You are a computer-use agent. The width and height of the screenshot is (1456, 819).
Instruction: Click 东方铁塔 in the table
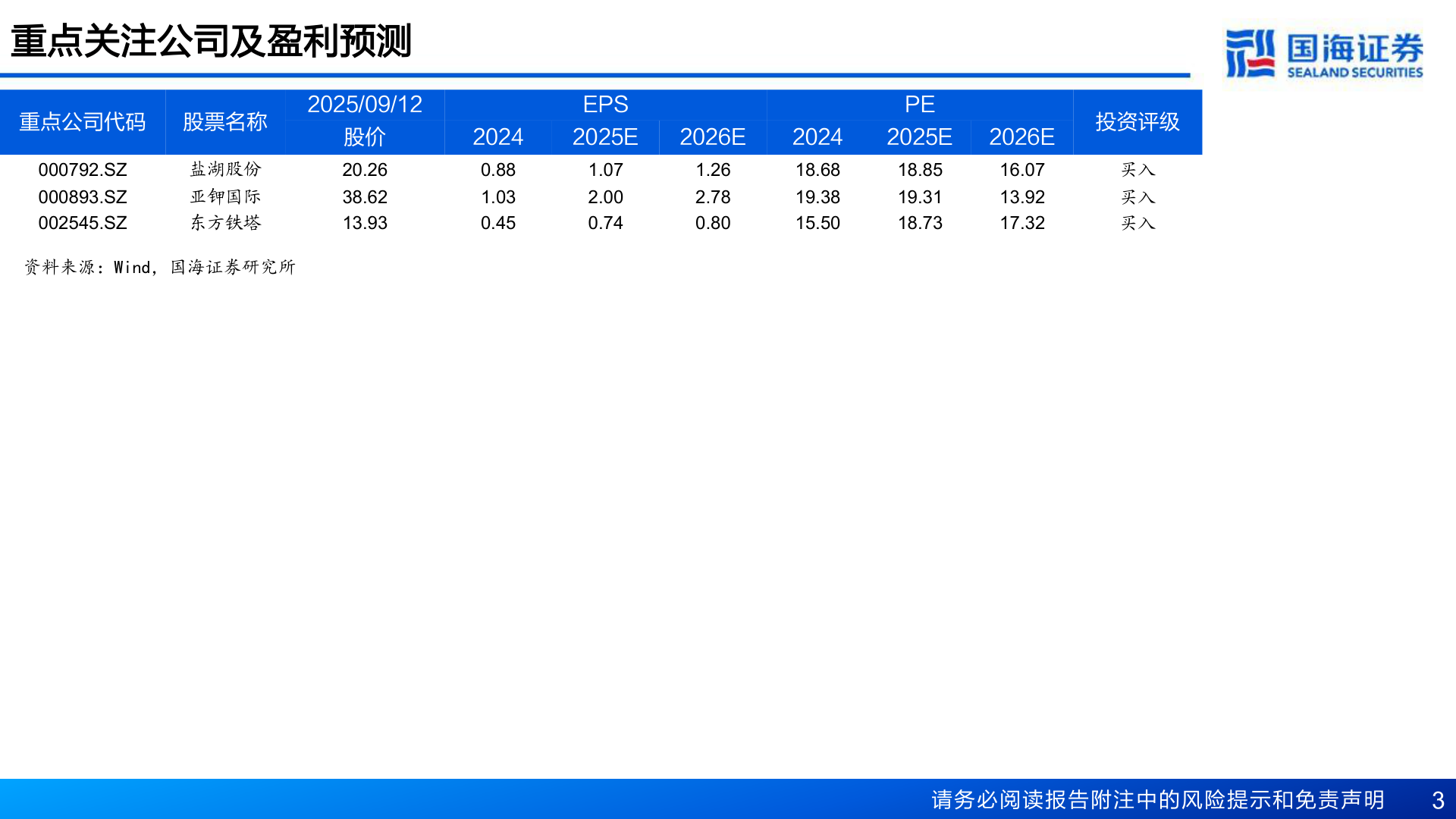pos(224,223)
